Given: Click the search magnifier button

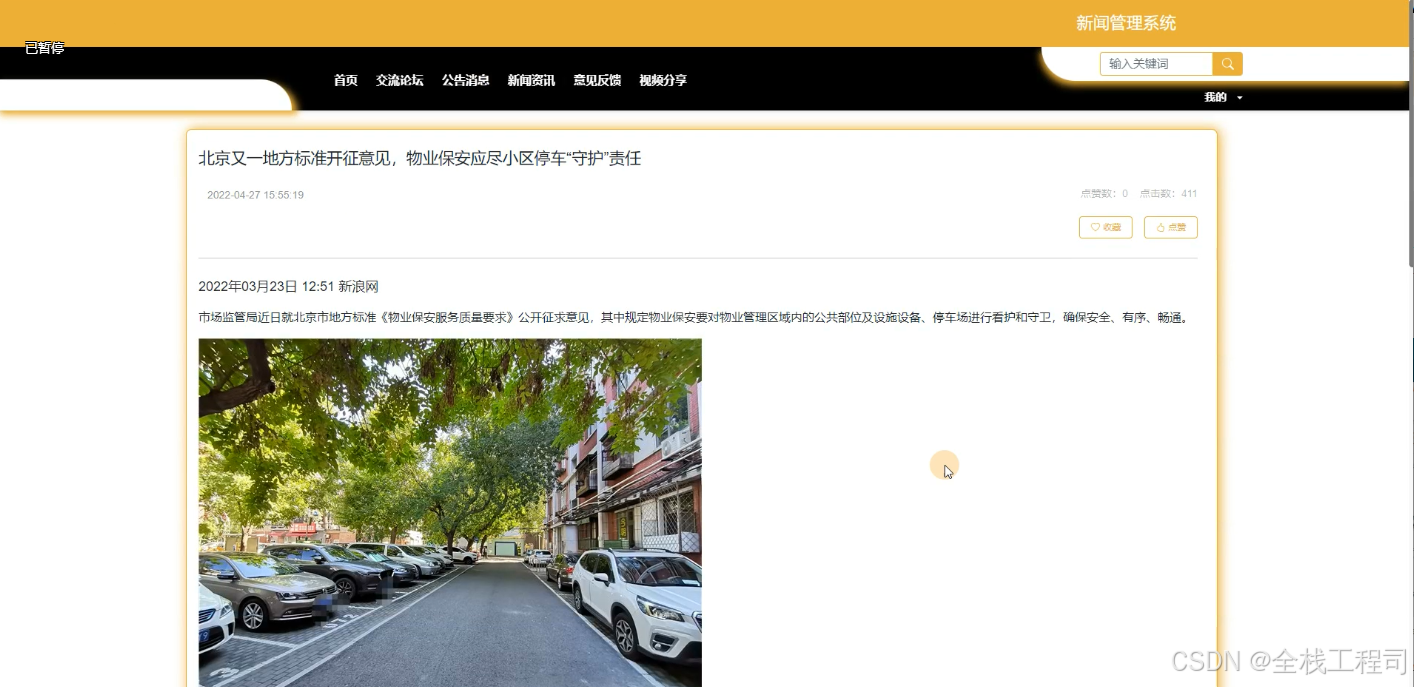Looking at the screenshot, I should pyautogui.click(x=1227, y=64).
